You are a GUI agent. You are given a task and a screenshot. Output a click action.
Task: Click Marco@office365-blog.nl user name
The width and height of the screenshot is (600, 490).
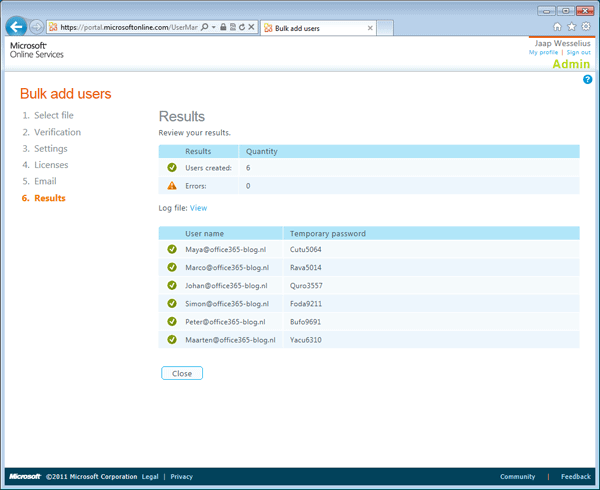click(x=227, y=268)
